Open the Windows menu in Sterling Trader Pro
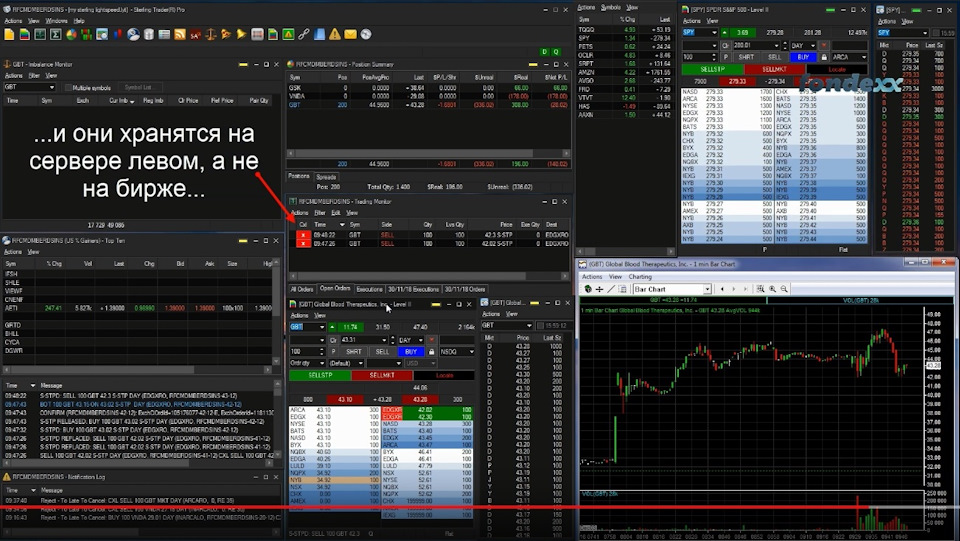This screenshot has height=541, width=960. point(56,21)
